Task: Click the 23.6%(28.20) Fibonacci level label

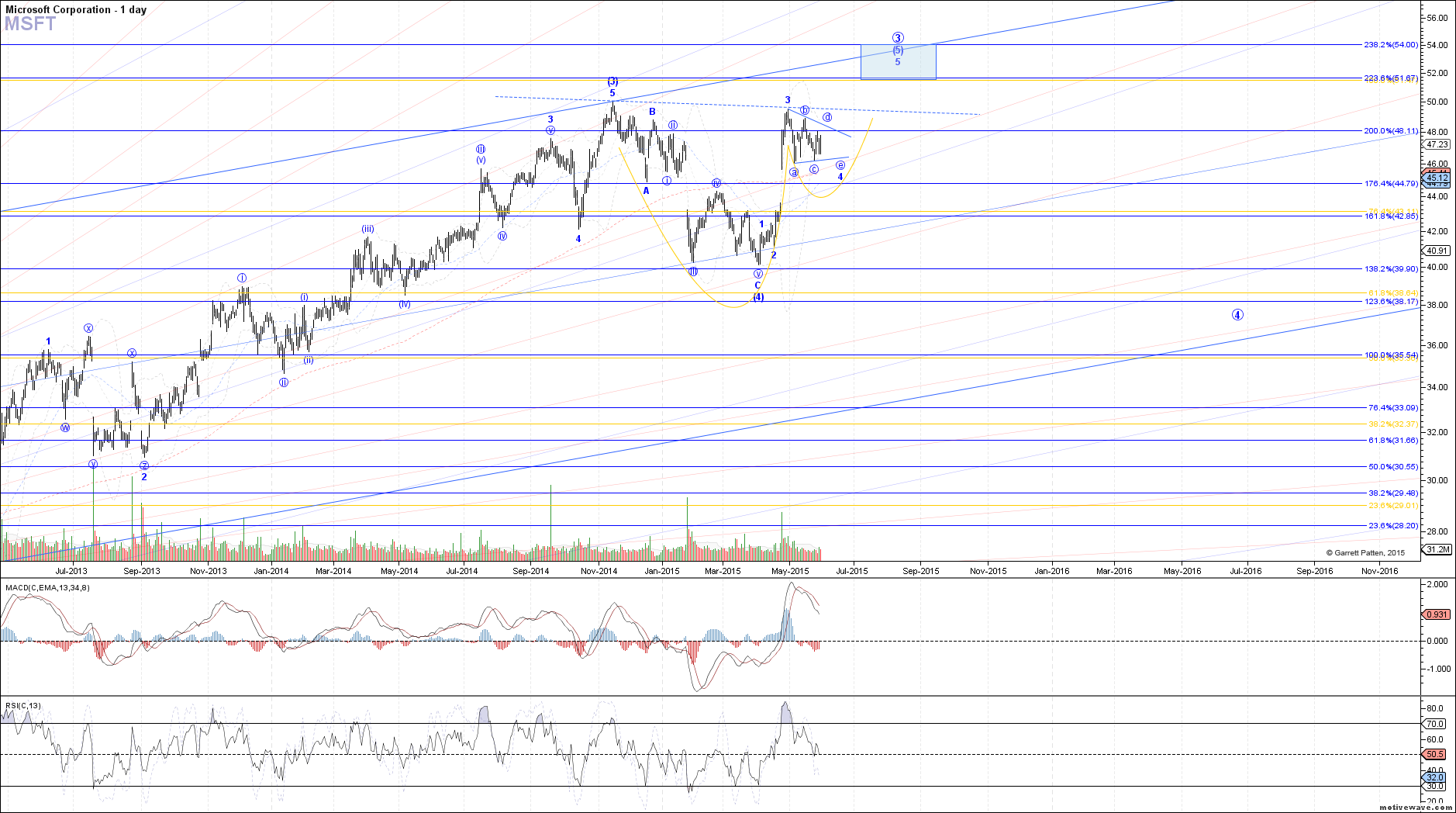Action: (1393, 526)
